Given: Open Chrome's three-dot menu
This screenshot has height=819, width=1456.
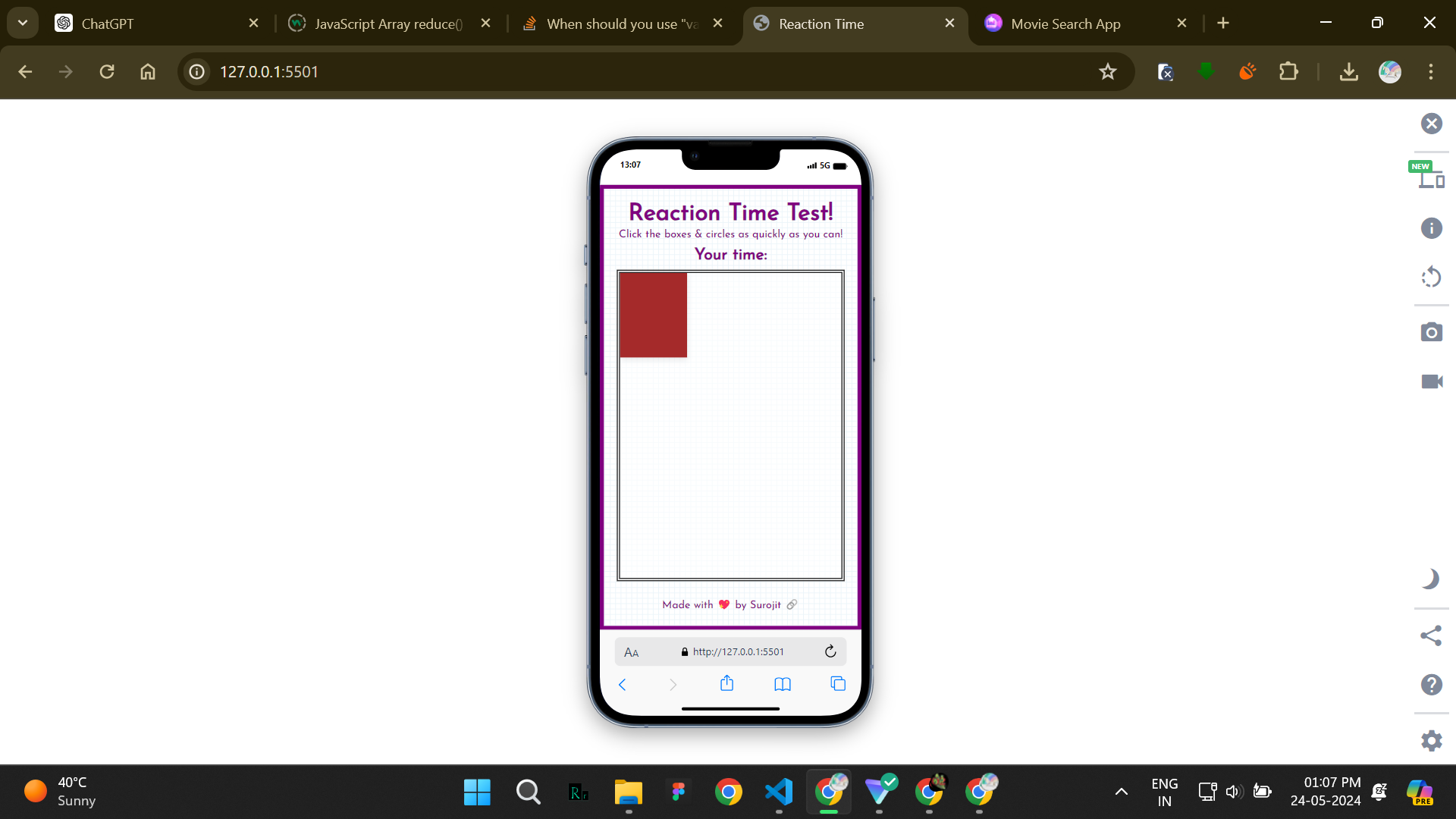Looking at the screenshot, I should pyautogui.click(x=1430, y=72).
